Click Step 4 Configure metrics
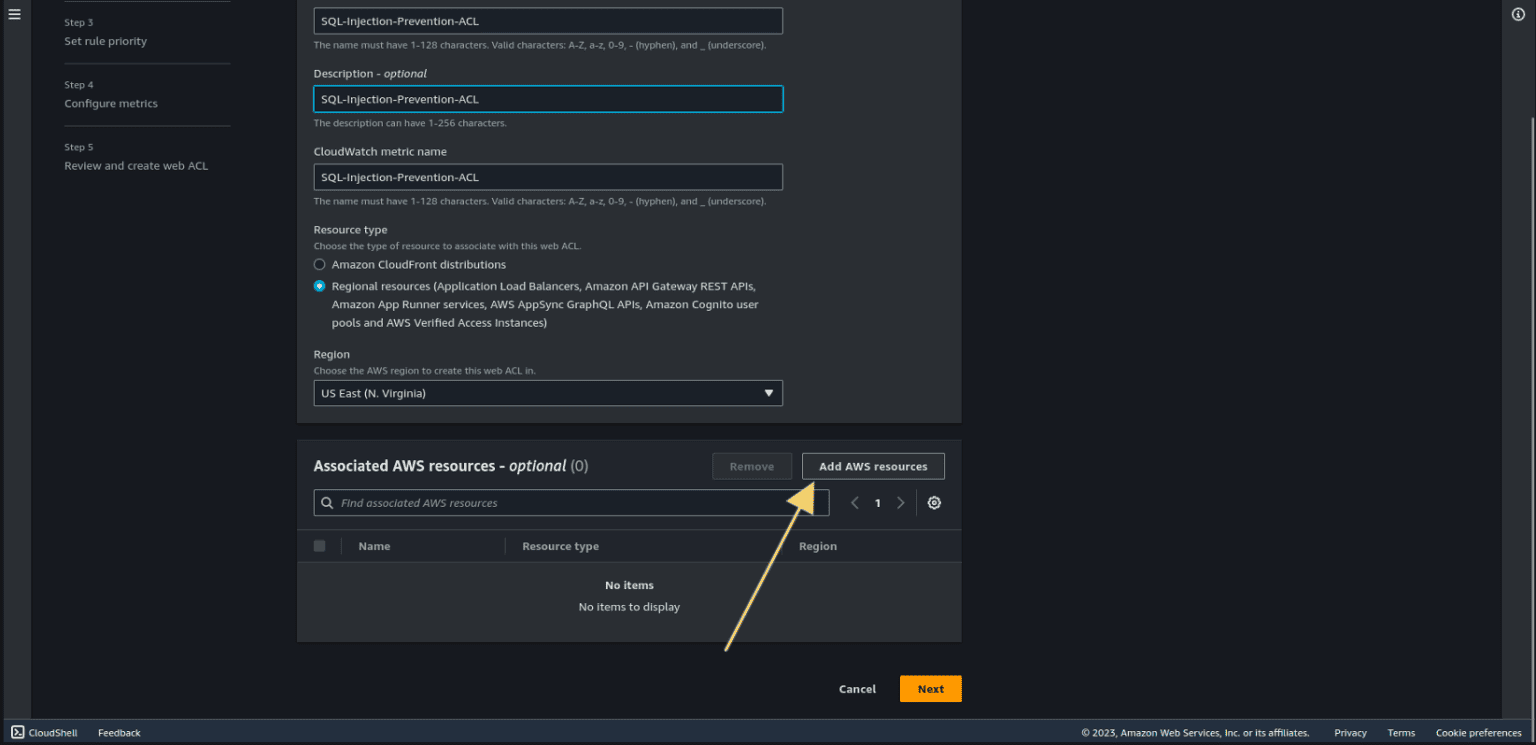The image size is (1536, 745). click(111, 103)
